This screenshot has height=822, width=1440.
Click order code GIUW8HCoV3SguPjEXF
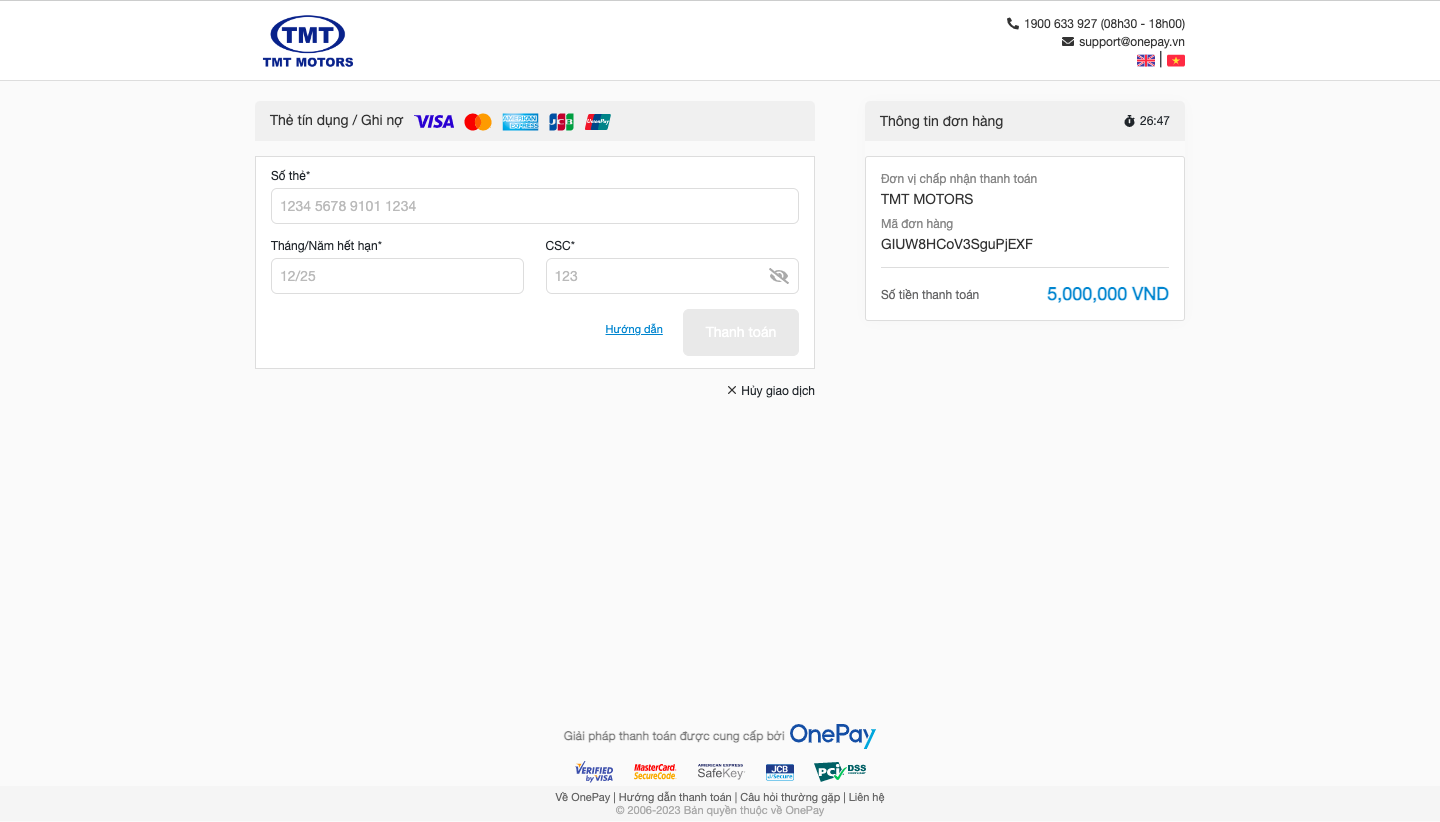pyautogui.click(x=957, y=244)
